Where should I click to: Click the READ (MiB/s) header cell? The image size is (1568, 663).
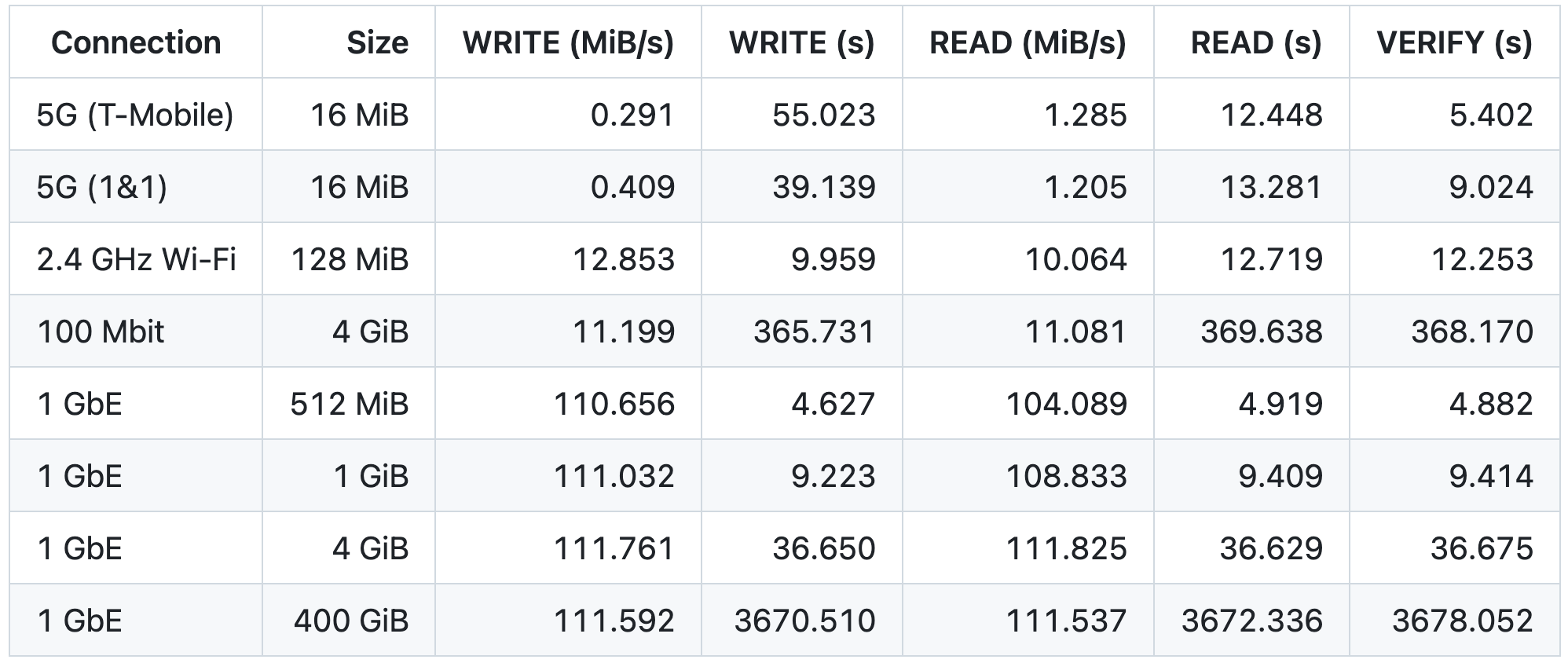pos(1028,42)
